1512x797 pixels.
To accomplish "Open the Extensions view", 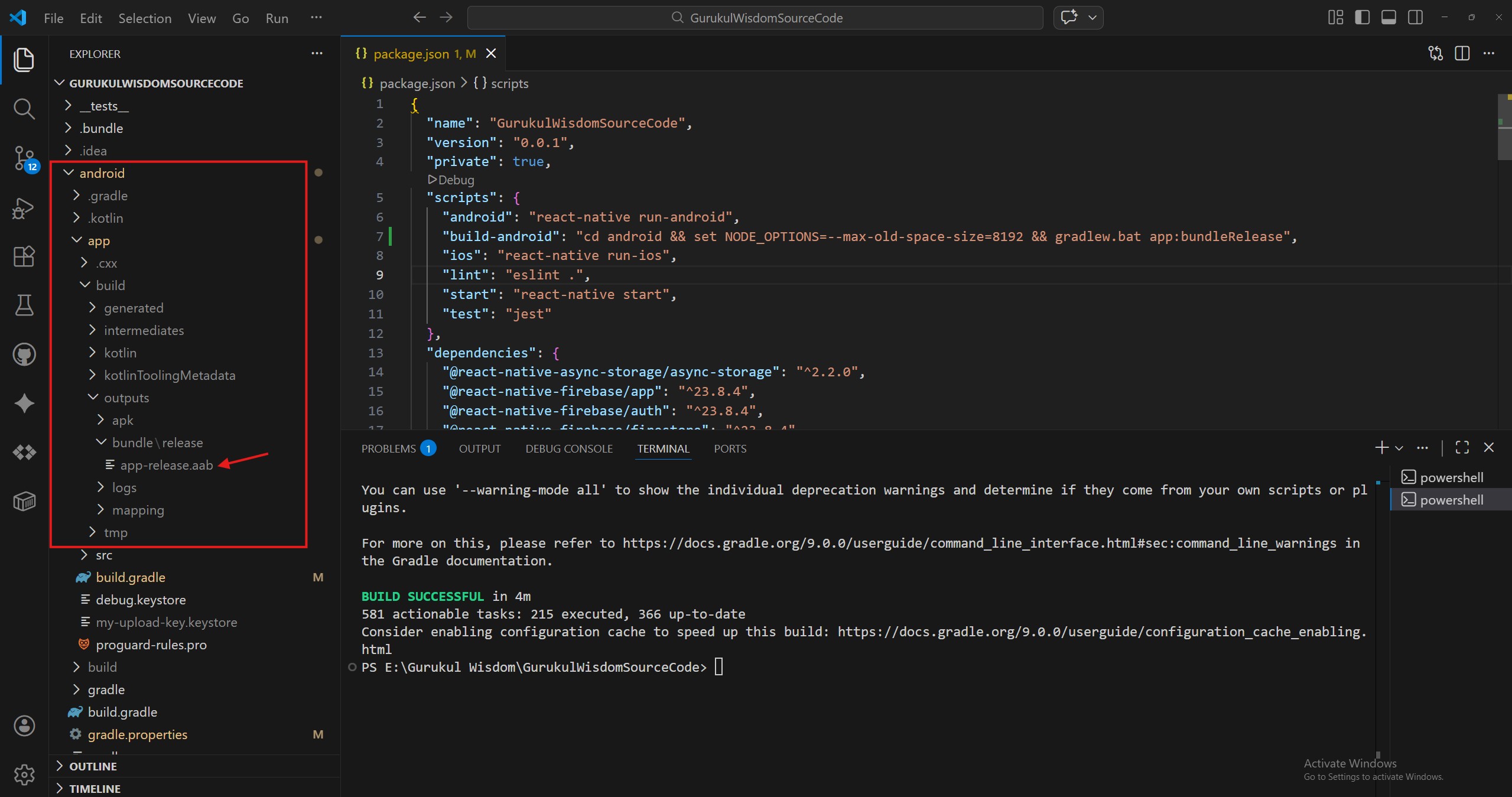I will (x=24, y=256).
